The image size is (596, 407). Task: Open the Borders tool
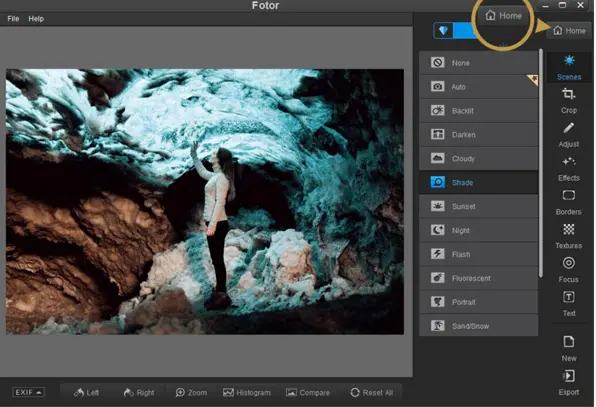pyautogui.click(x=569, y=202)
